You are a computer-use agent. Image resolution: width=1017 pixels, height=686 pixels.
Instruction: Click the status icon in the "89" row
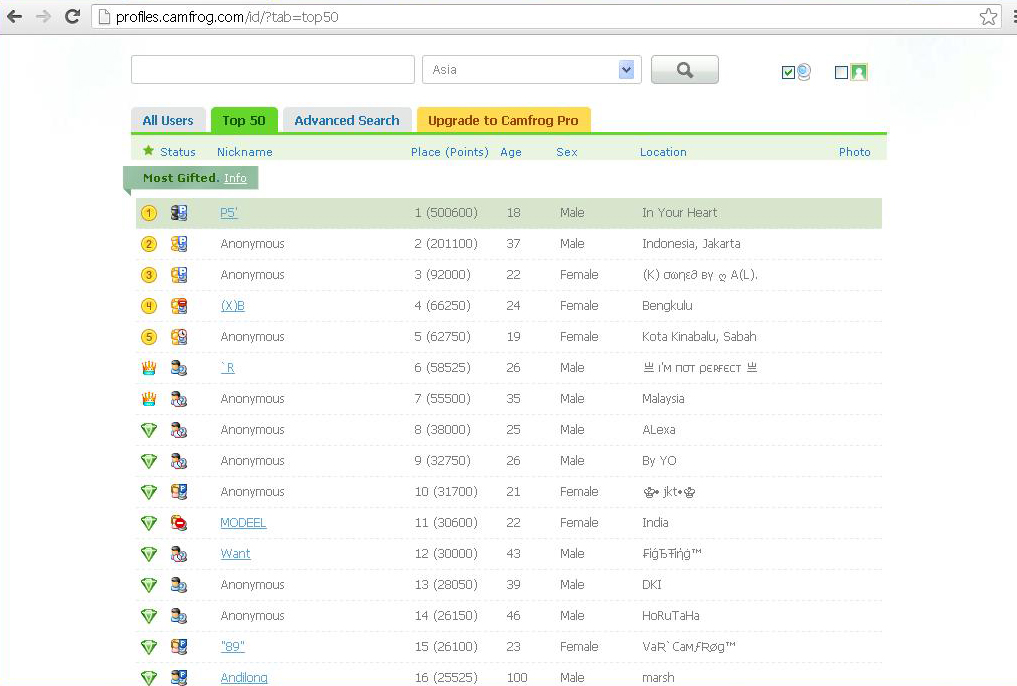pyautogui.click(x=179, y=646)
